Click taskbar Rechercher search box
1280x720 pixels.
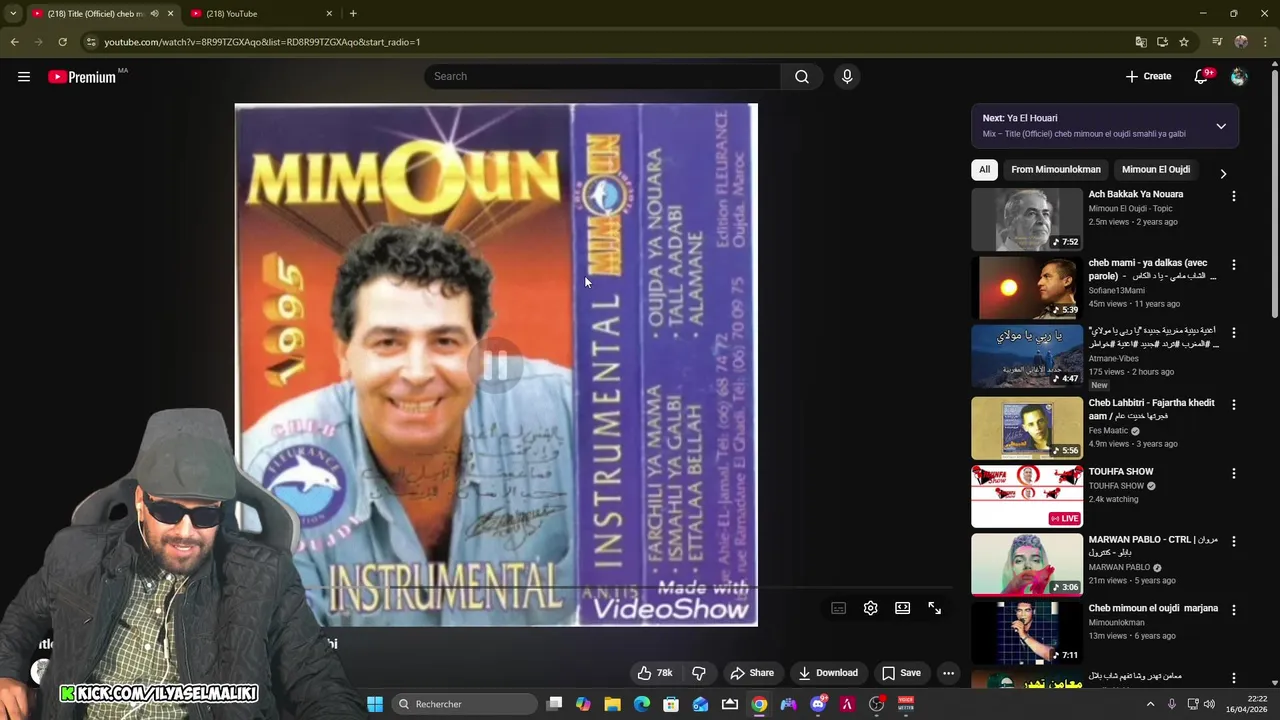pyautogui.click(x=464, y=704)
